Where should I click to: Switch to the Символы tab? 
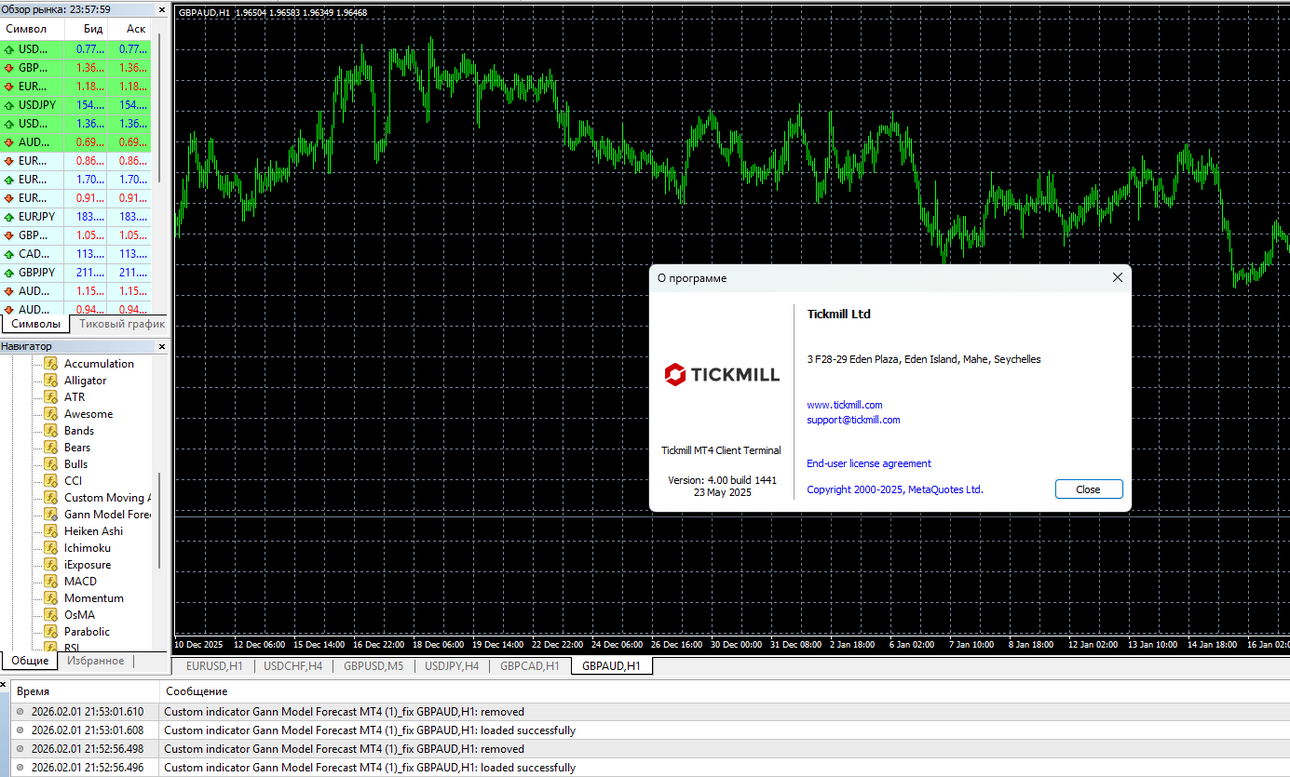[35, 324]
